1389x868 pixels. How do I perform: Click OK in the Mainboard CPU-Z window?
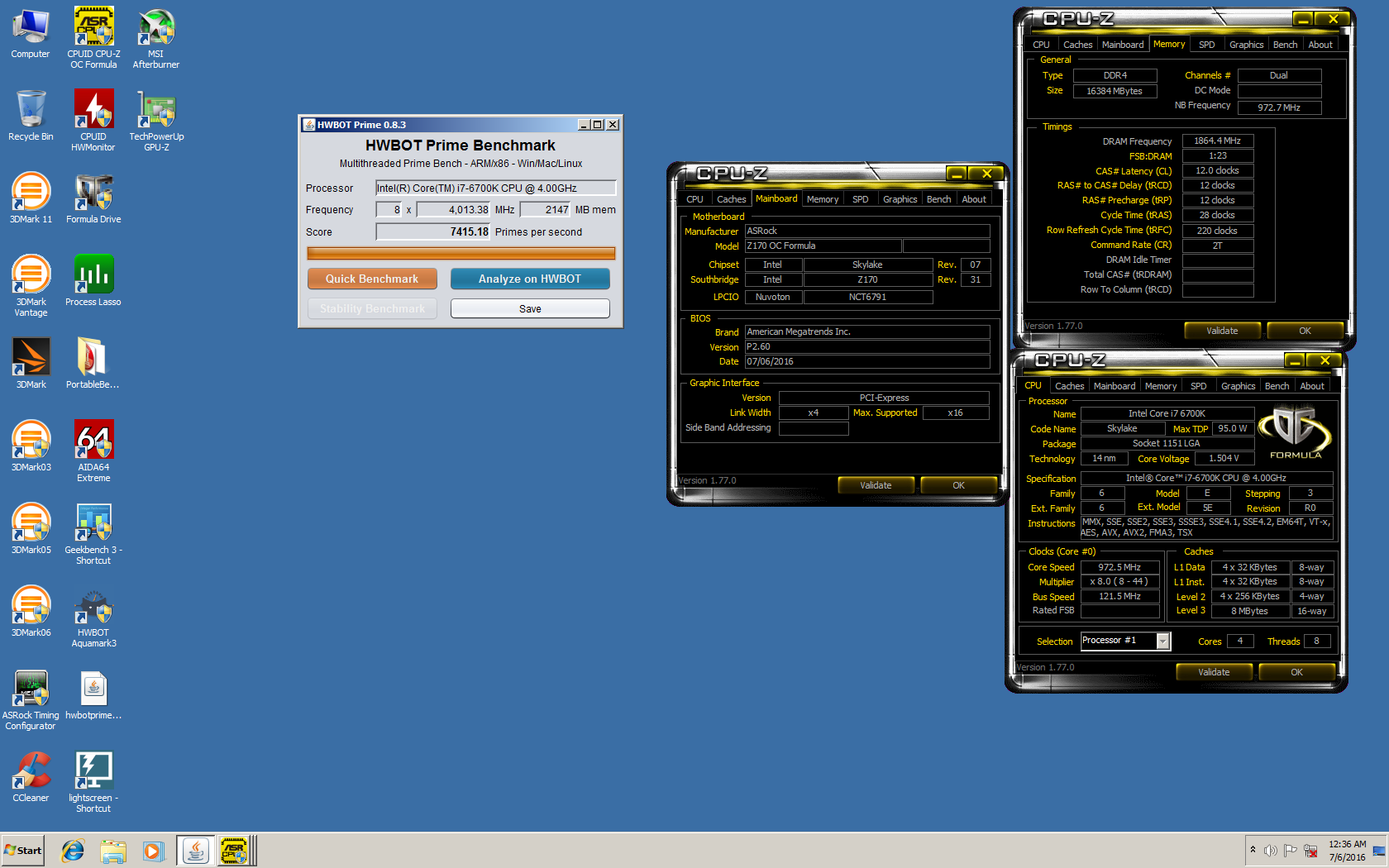click(958, 485)
